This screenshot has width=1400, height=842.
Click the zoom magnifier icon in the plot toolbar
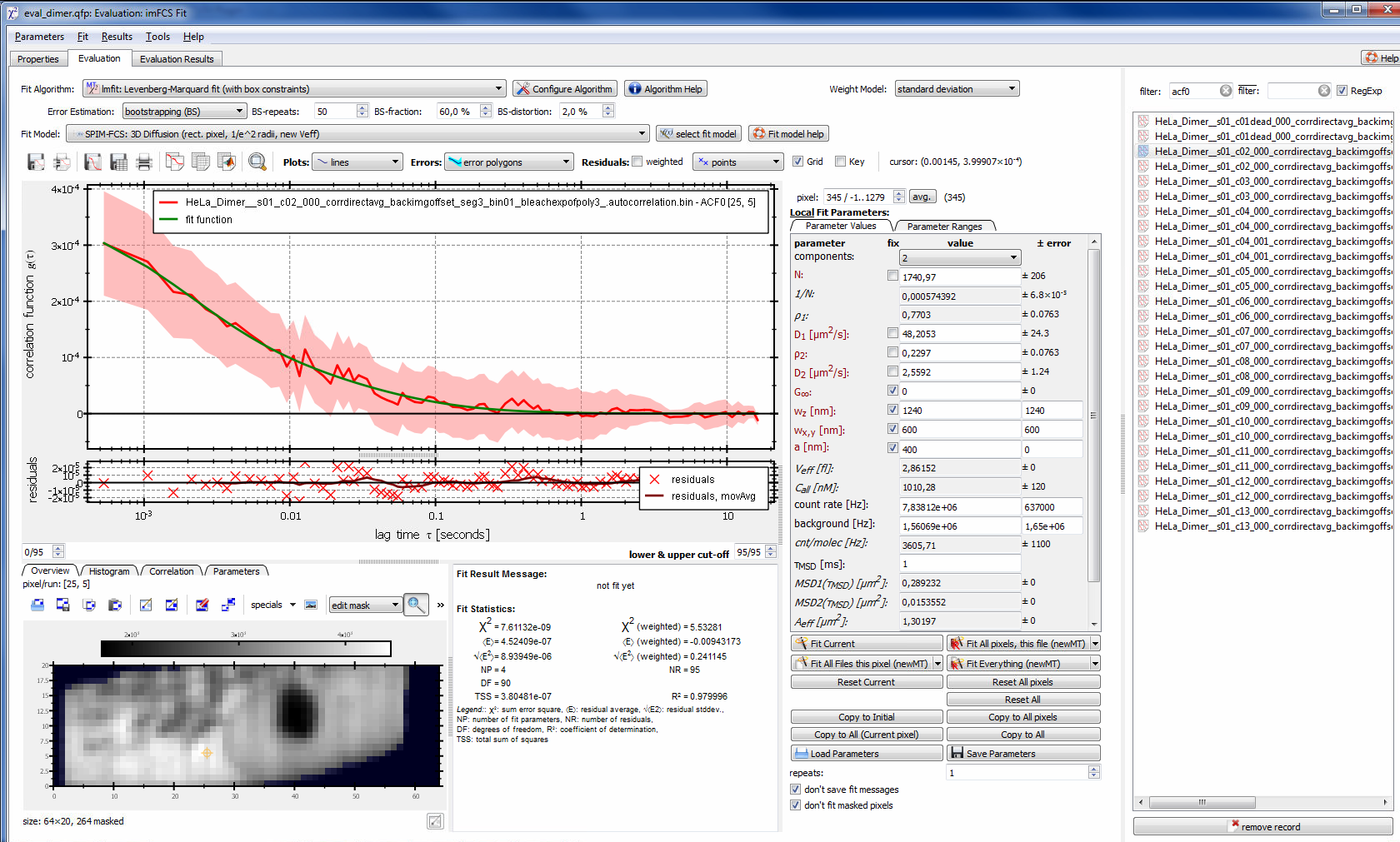coord(257,162)
